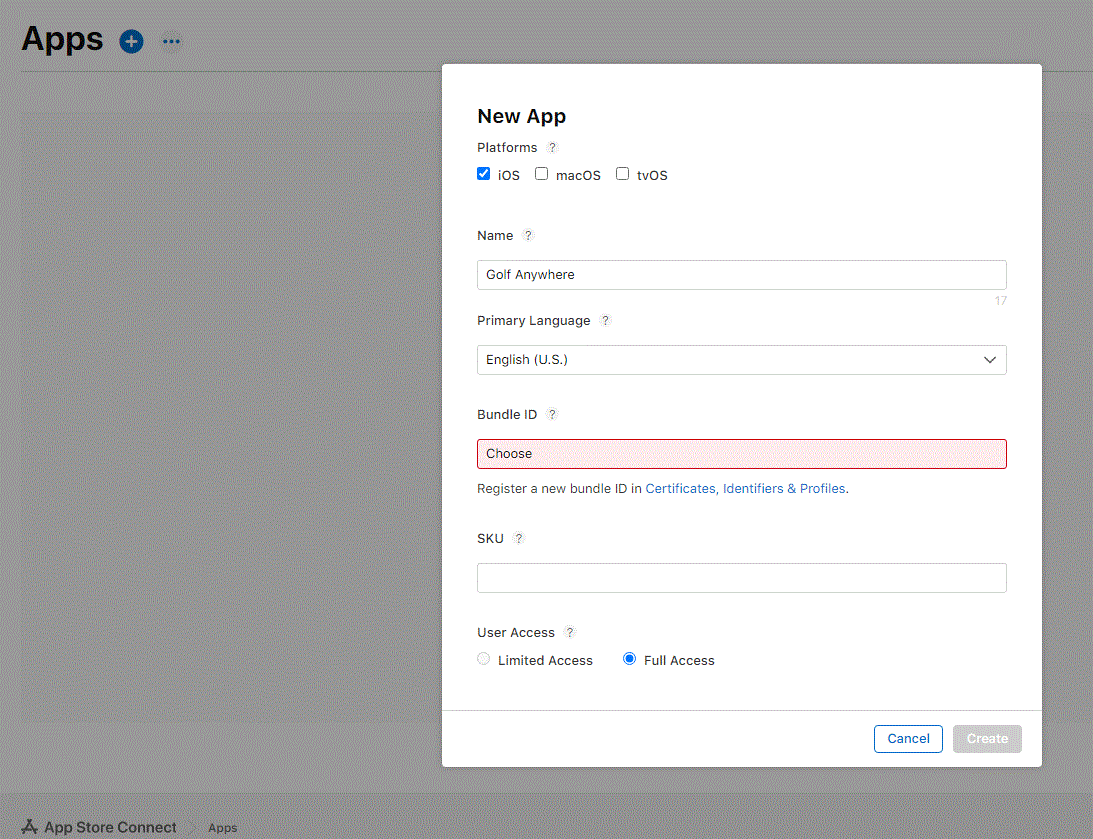Click the Platforms help question mark
Screen dimensions: 1093x839
click(553, 147)
